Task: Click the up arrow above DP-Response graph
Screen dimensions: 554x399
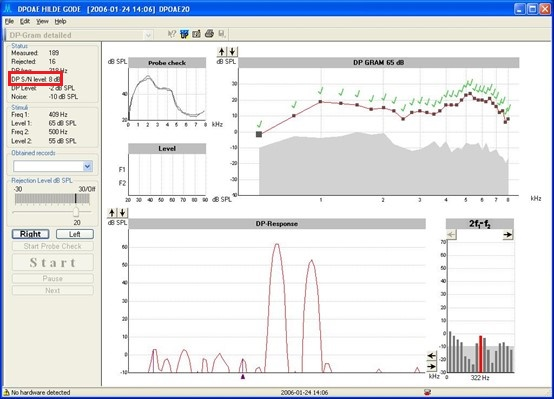Action: coord(112,213)
